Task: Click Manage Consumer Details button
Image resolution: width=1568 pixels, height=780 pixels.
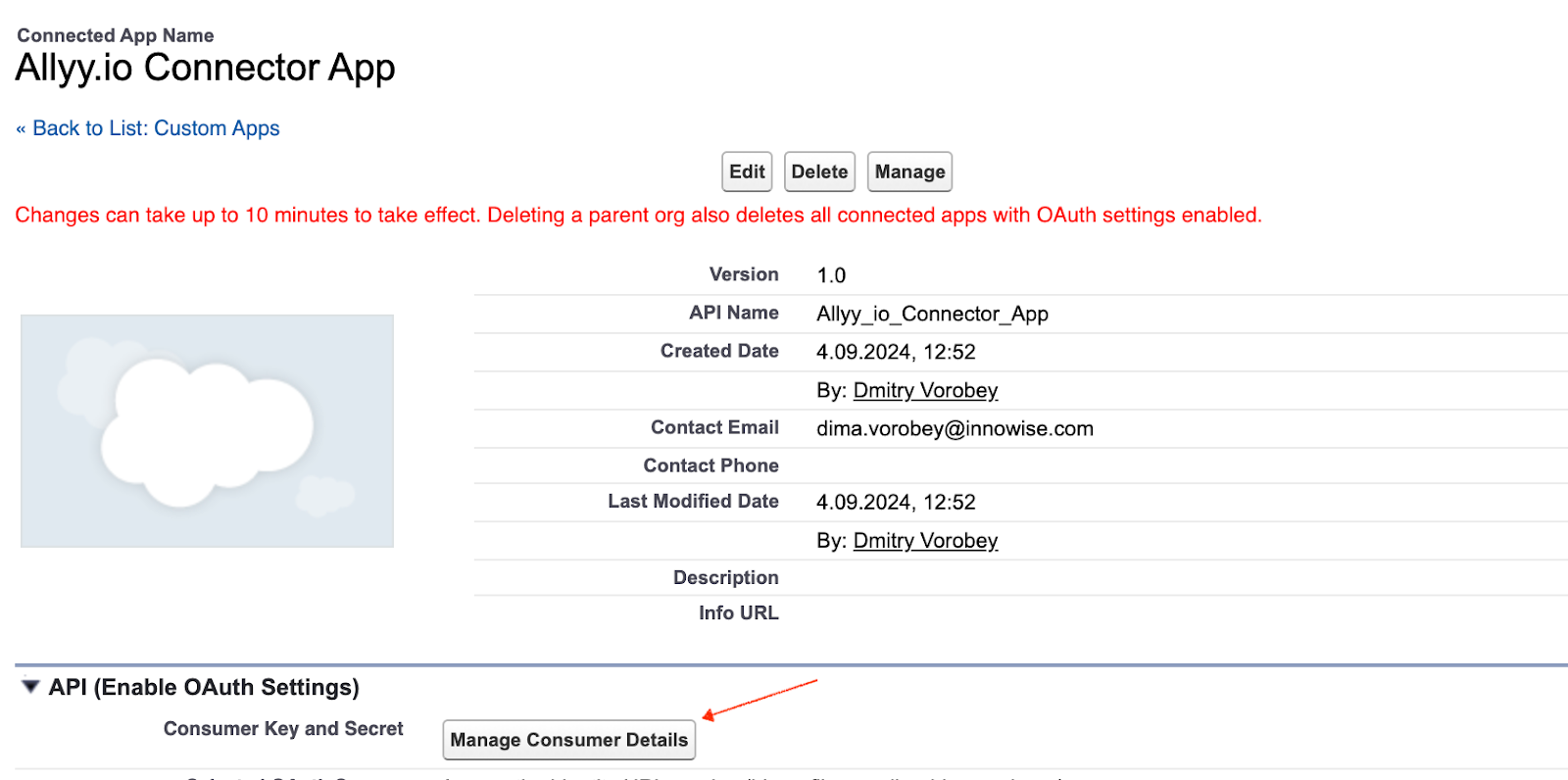Action: [x=569, y=740]
